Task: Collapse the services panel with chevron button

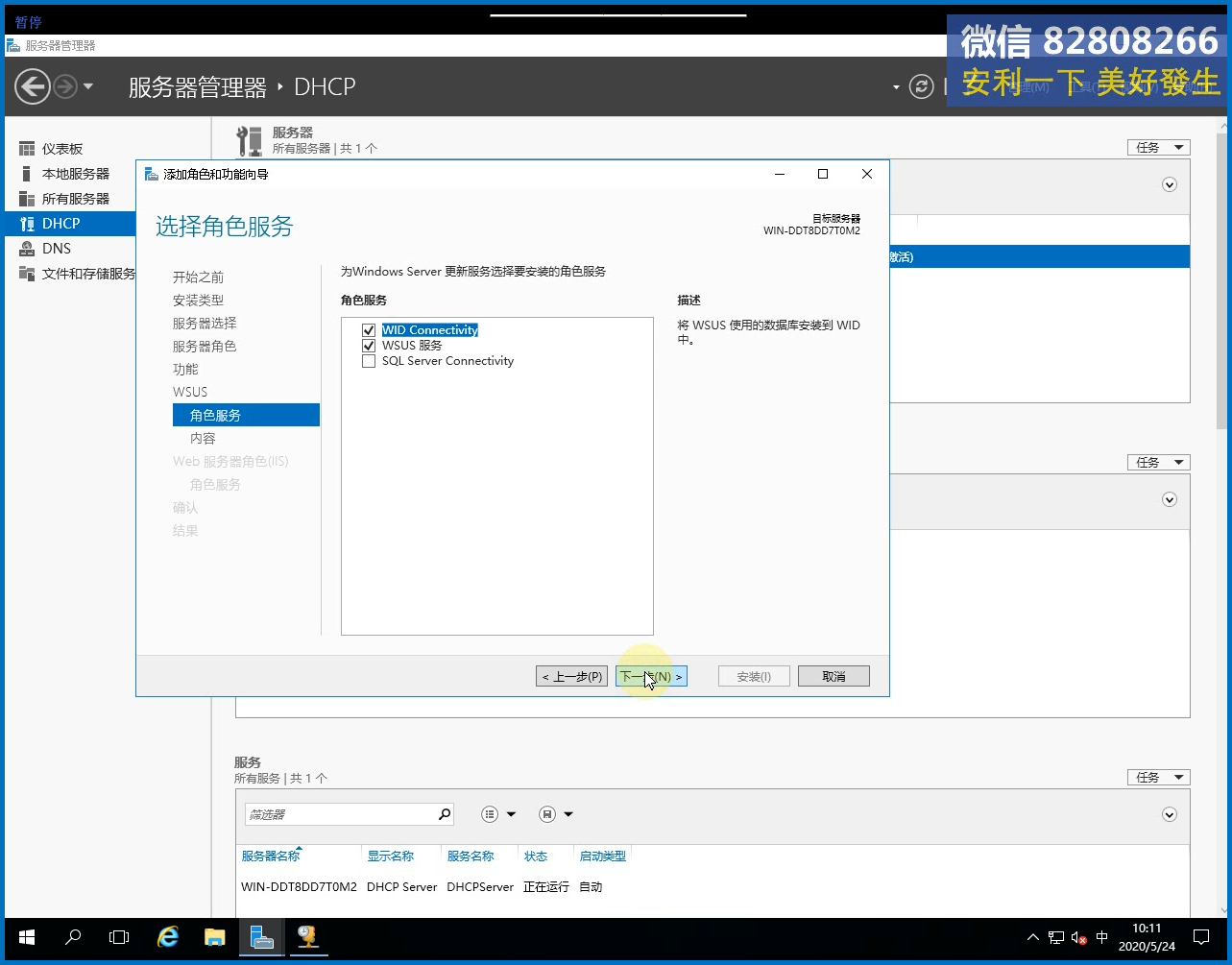Action: [x=1170, y=814]
